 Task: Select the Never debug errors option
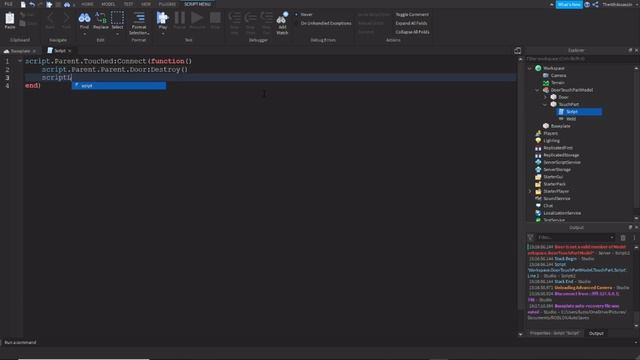click(x=304, y=14)
